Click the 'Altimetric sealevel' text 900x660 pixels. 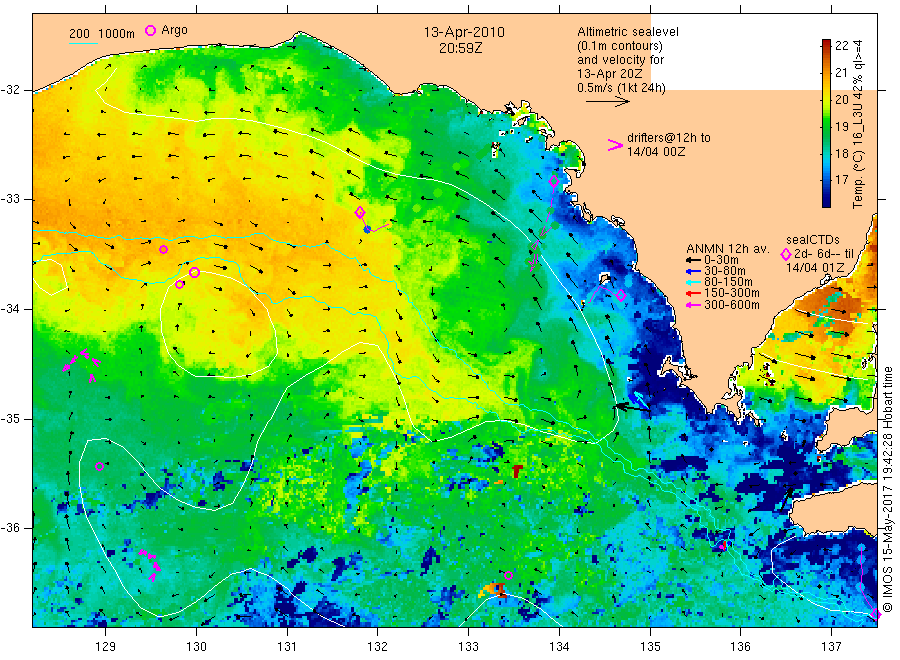point(628,32)
